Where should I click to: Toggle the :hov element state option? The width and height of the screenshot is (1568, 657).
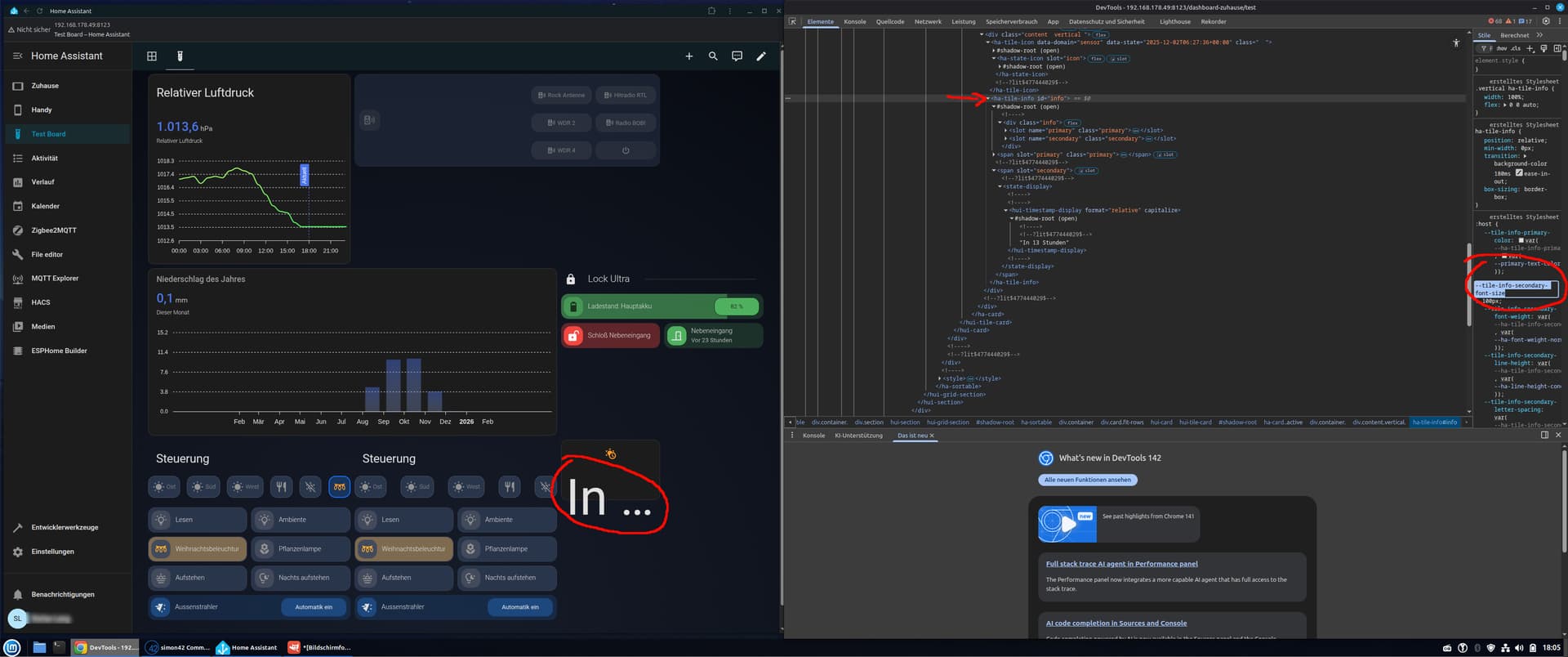tap(1501, 48)
